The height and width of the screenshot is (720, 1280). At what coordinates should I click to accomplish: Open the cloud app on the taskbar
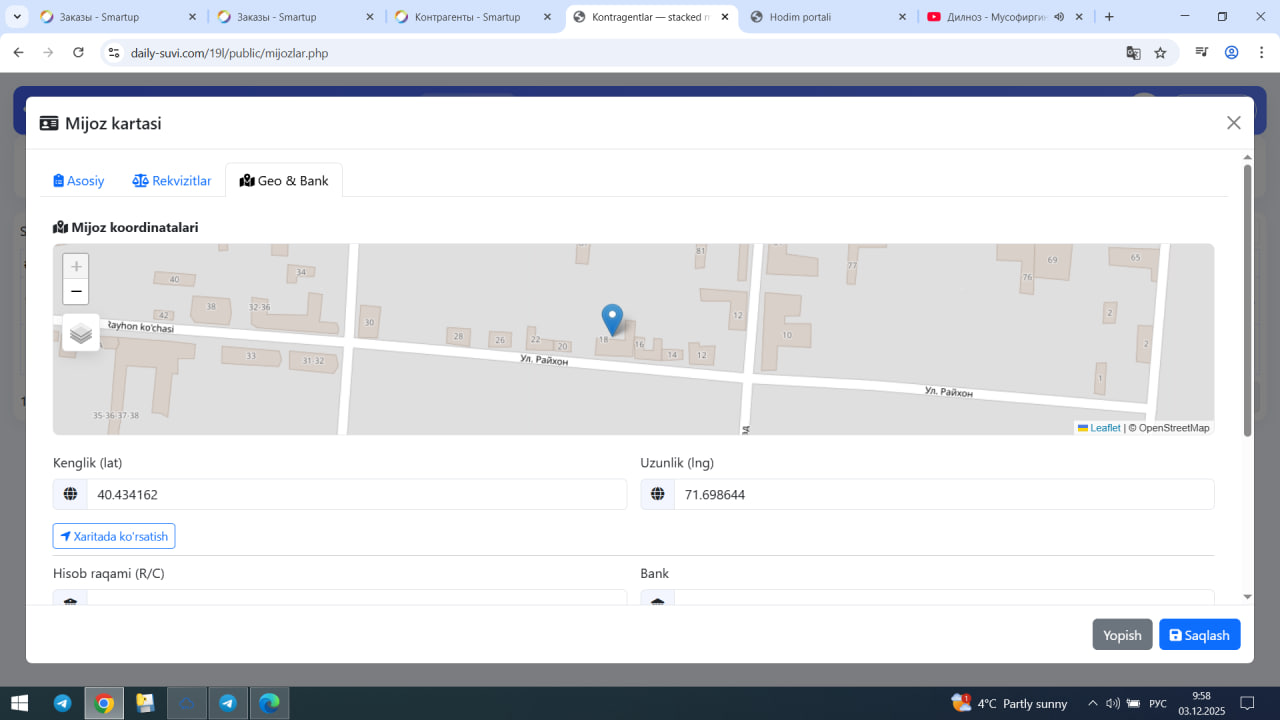click(x=186, y=703)
